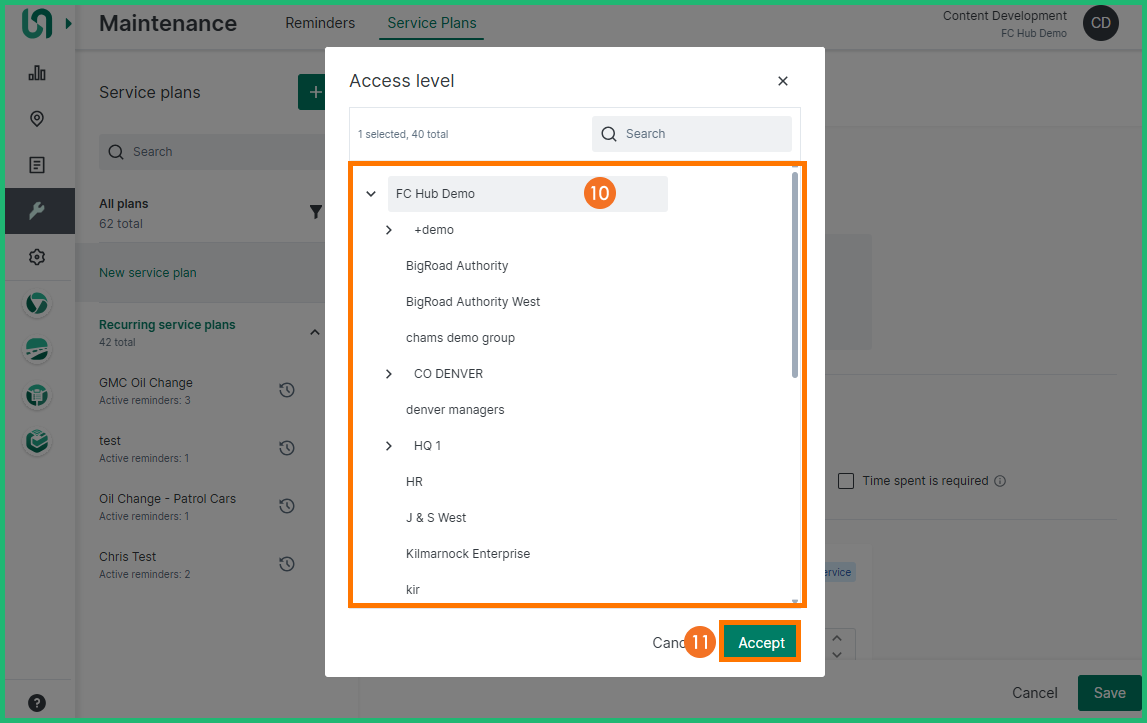The width and height of the screenshot is (1147, 723).
Task: Select the Service Plans tab
Action: (x=431, y=23)
